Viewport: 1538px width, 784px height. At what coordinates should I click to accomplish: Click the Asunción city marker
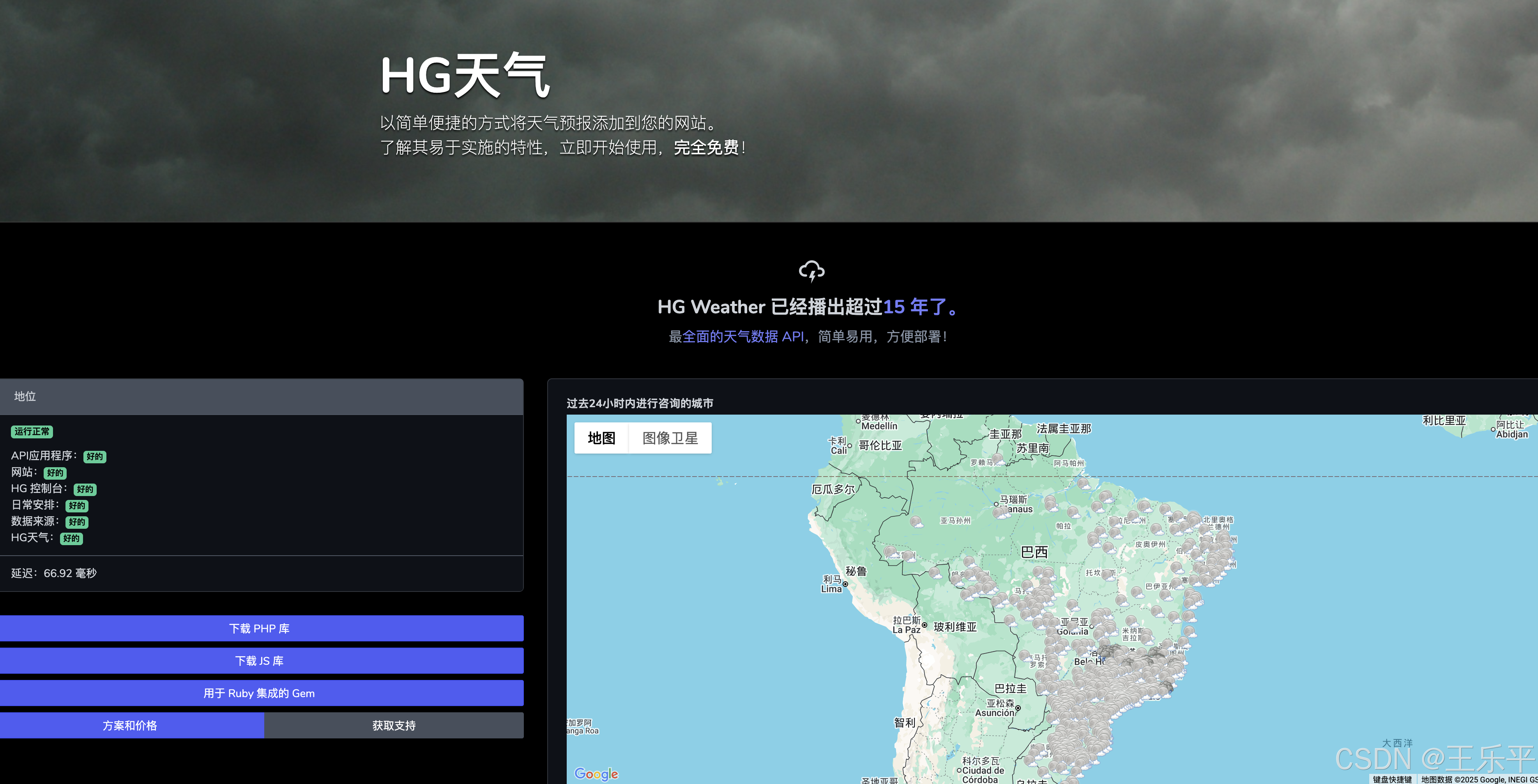pyautogui.click(x=1018, y=708)
